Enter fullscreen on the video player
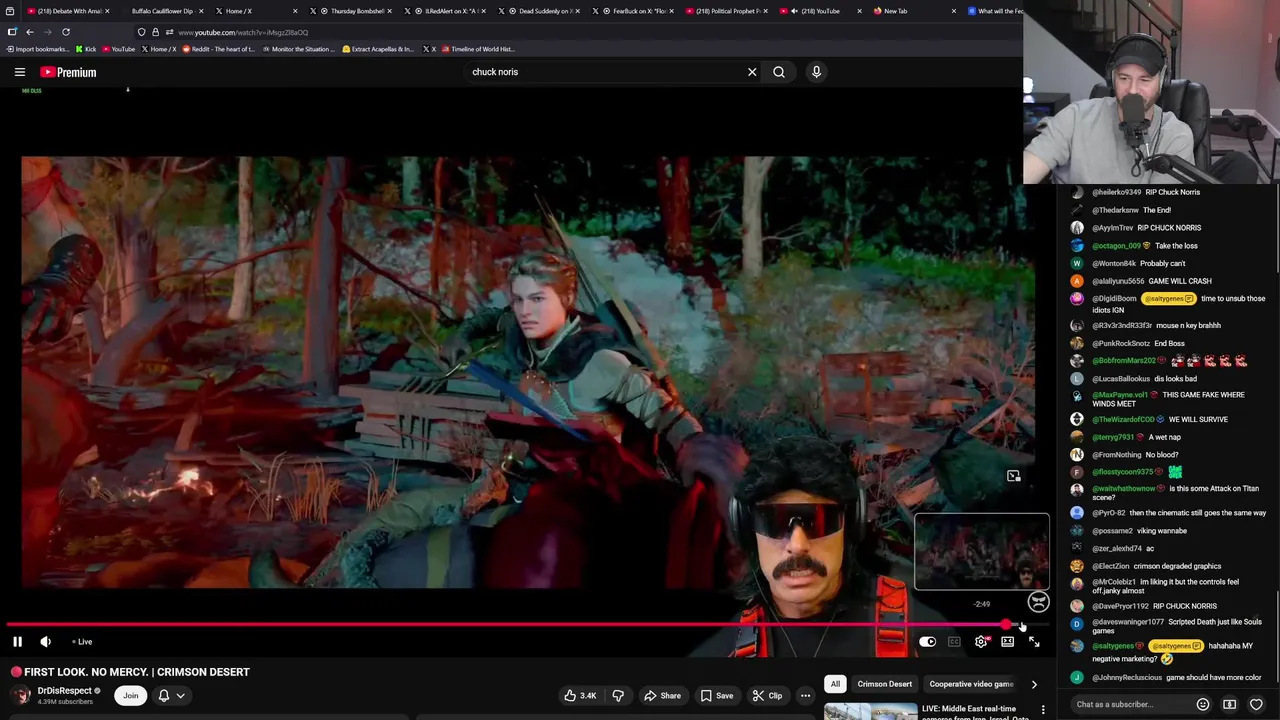 tap(1034, 642)
